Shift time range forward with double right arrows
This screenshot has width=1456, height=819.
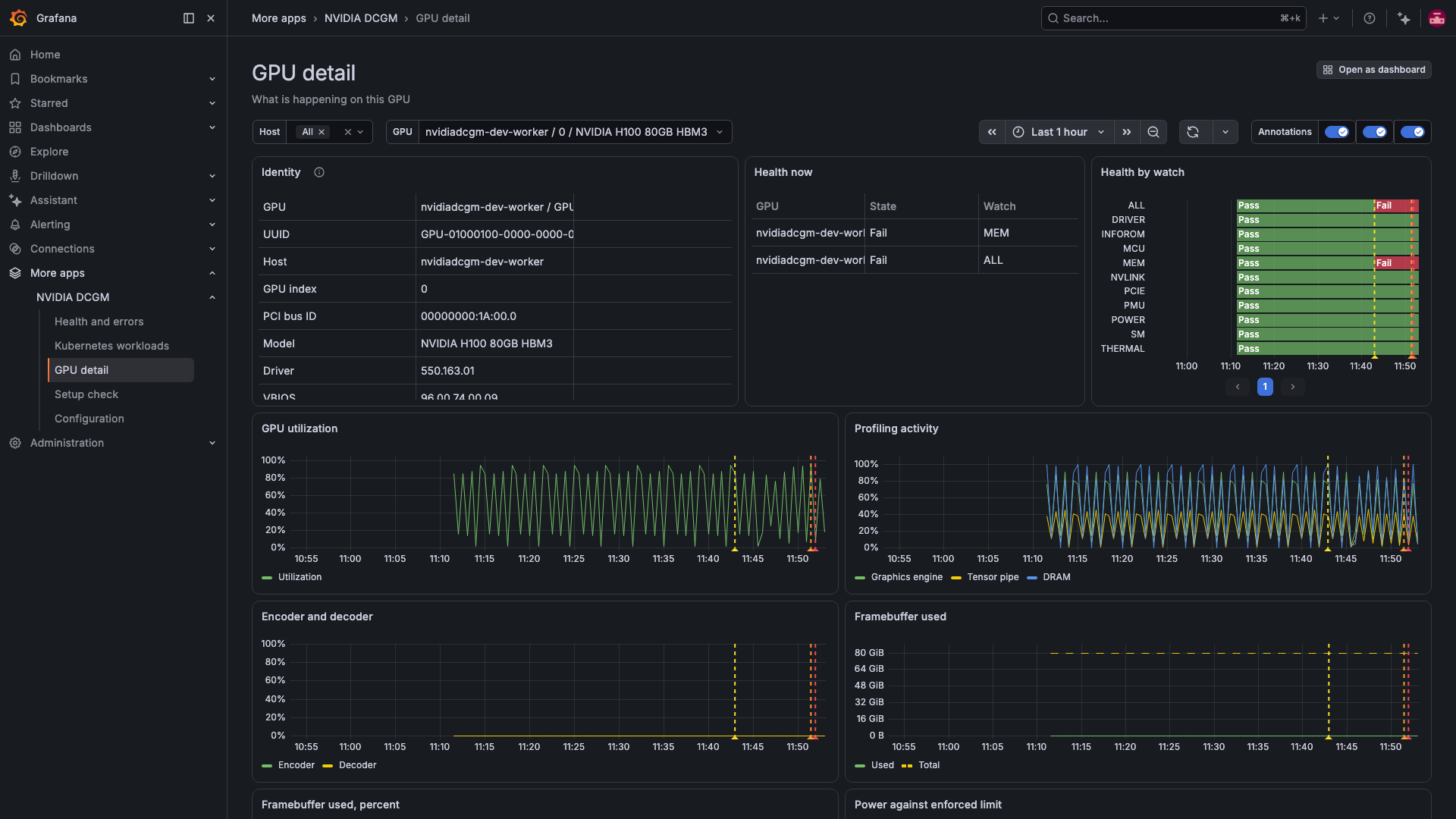point(1127,132)
